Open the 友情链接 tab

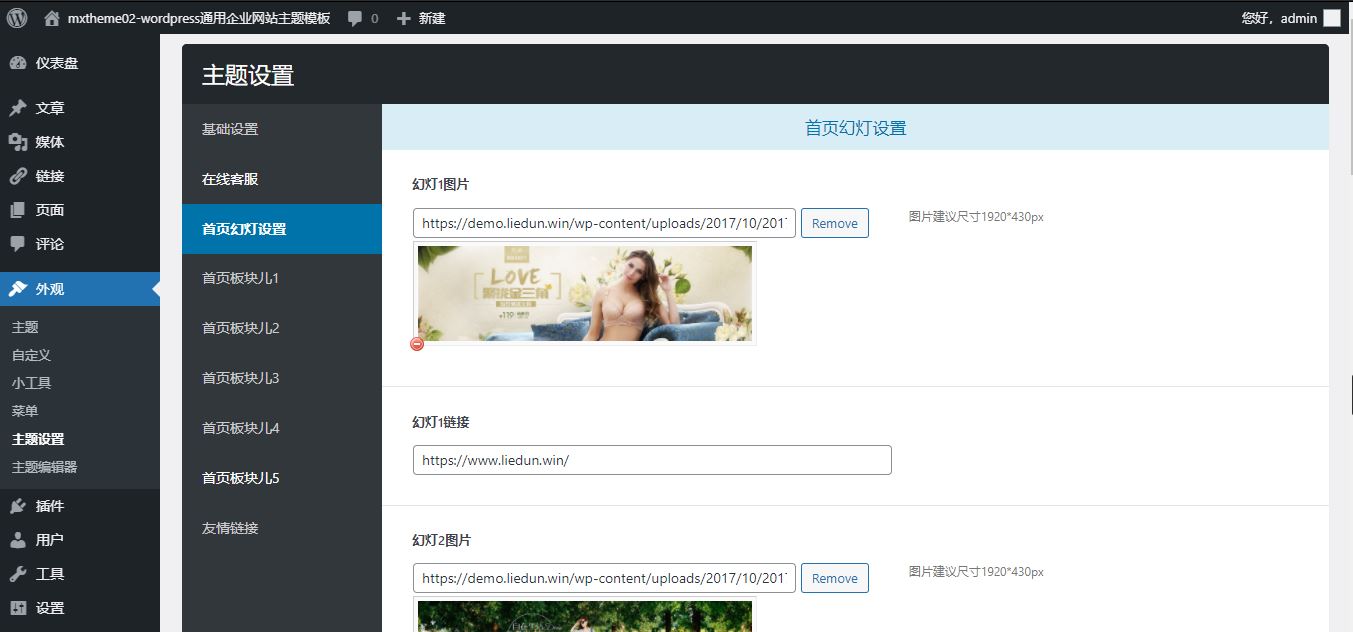pyautogui.click(x=230, y=528)
